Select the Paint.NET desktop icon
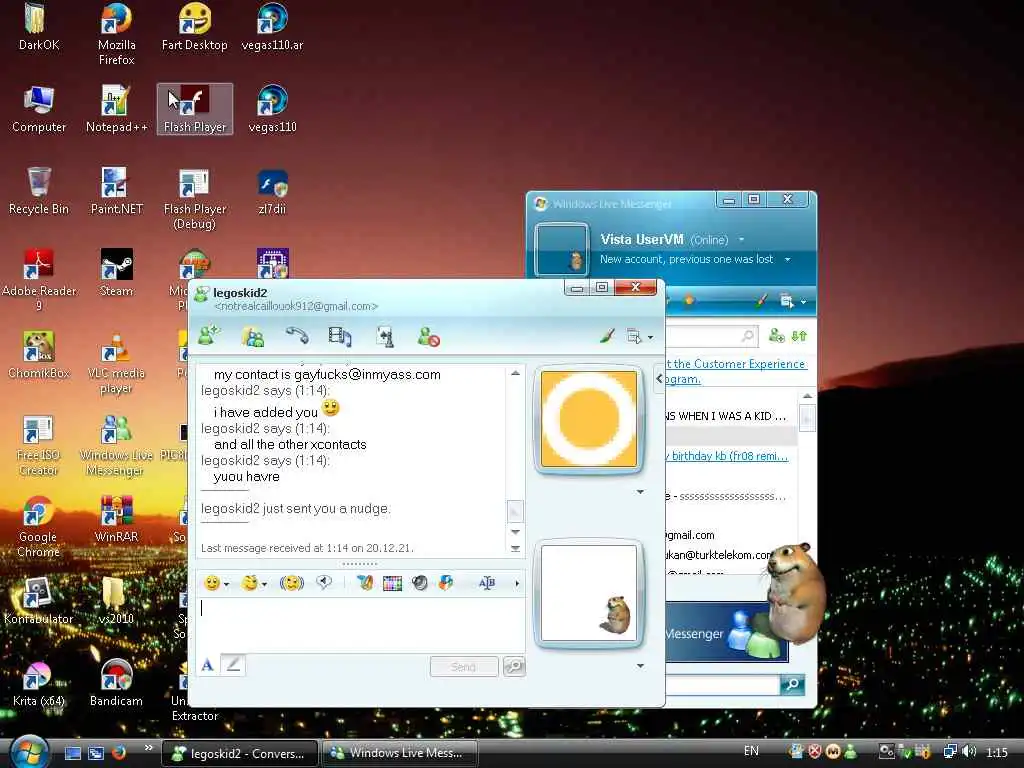 click(x=116, y=191)
